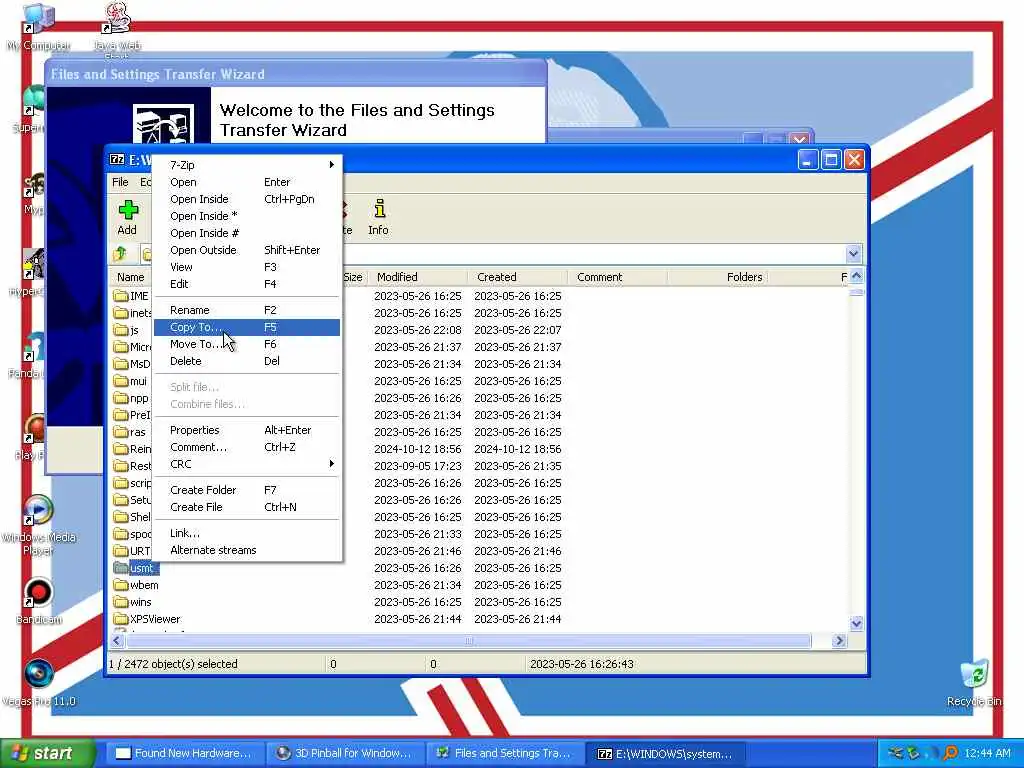Click the green Add toolbar icon
1024x768 pixels.
point(128,210)
